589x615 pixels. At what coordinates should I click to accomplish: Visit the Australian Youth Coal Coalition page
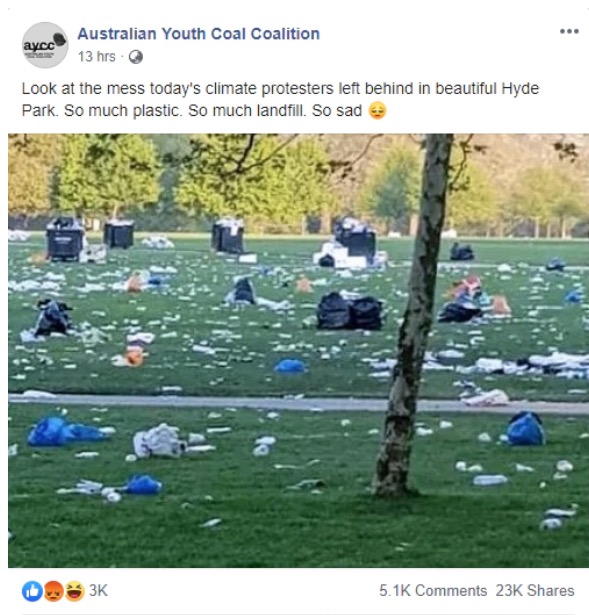coord(198,34)
